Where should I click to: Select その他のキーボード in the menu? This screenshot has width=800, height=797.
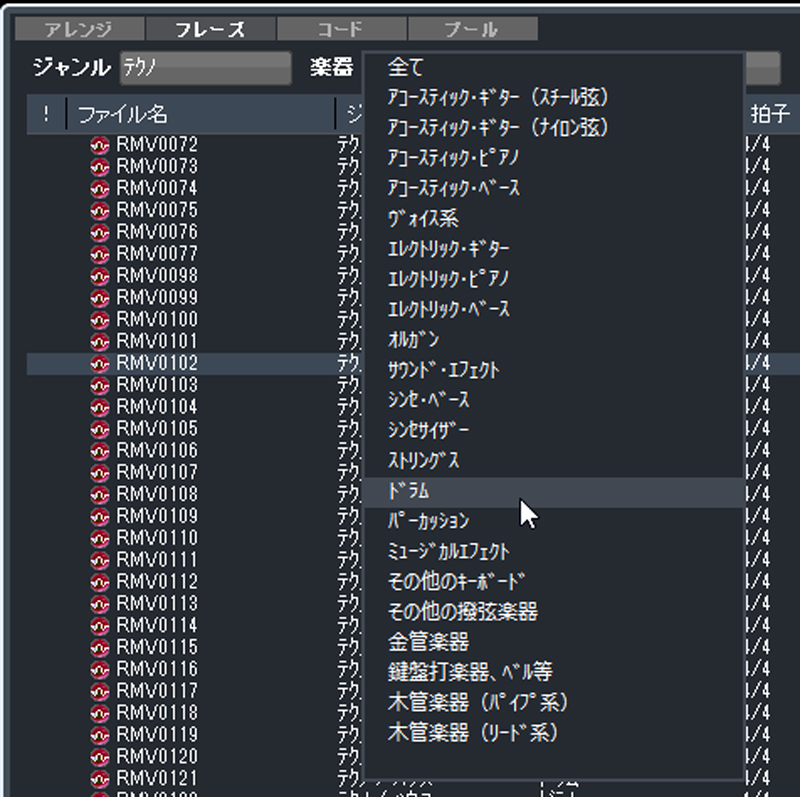coord(554,582)
